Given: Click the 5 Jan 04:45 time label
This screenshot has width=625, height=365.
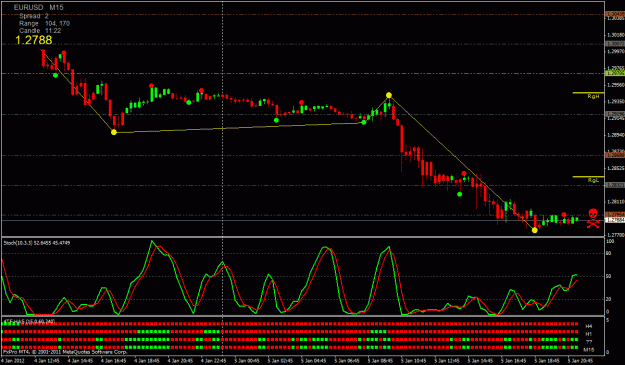Looking at the screenshot, I should (314, 361).
